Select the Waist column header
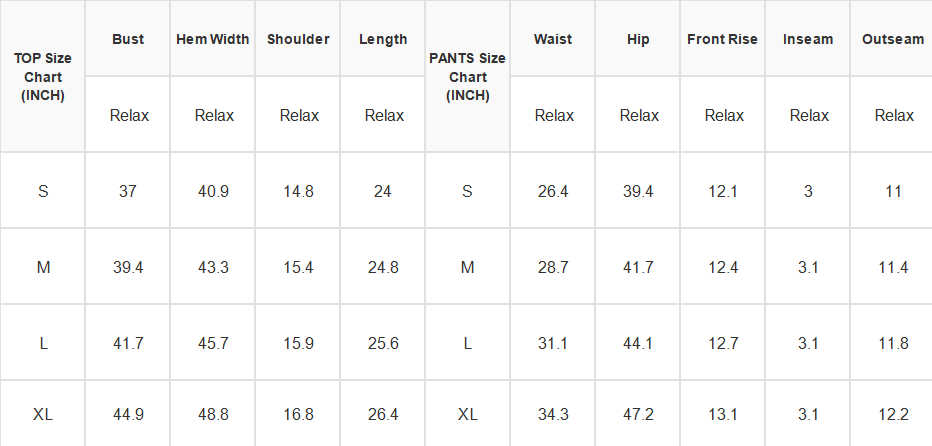 click(x=553, y=39)
